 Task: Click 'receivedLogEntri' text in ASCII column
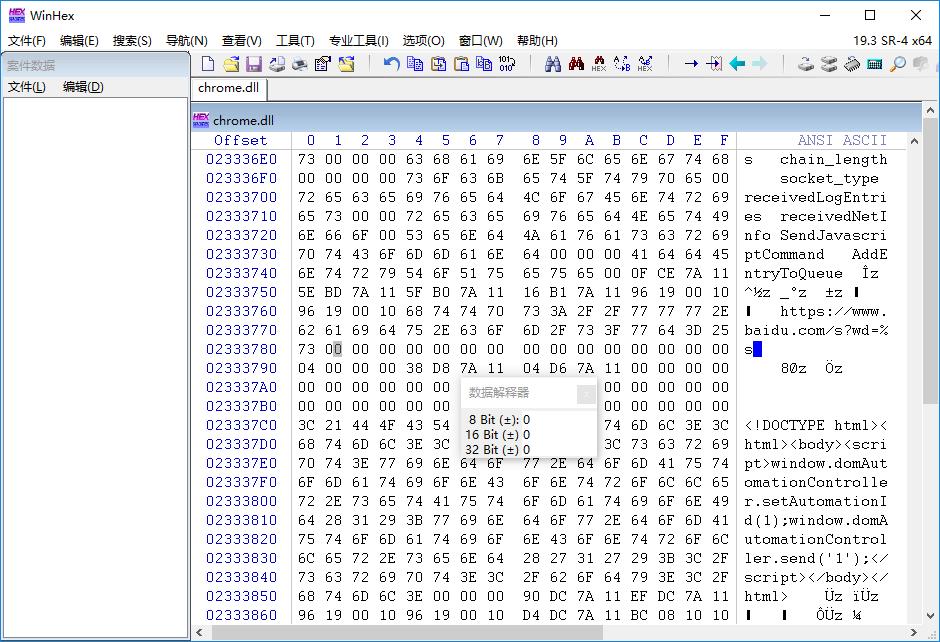tap(815, 197)
